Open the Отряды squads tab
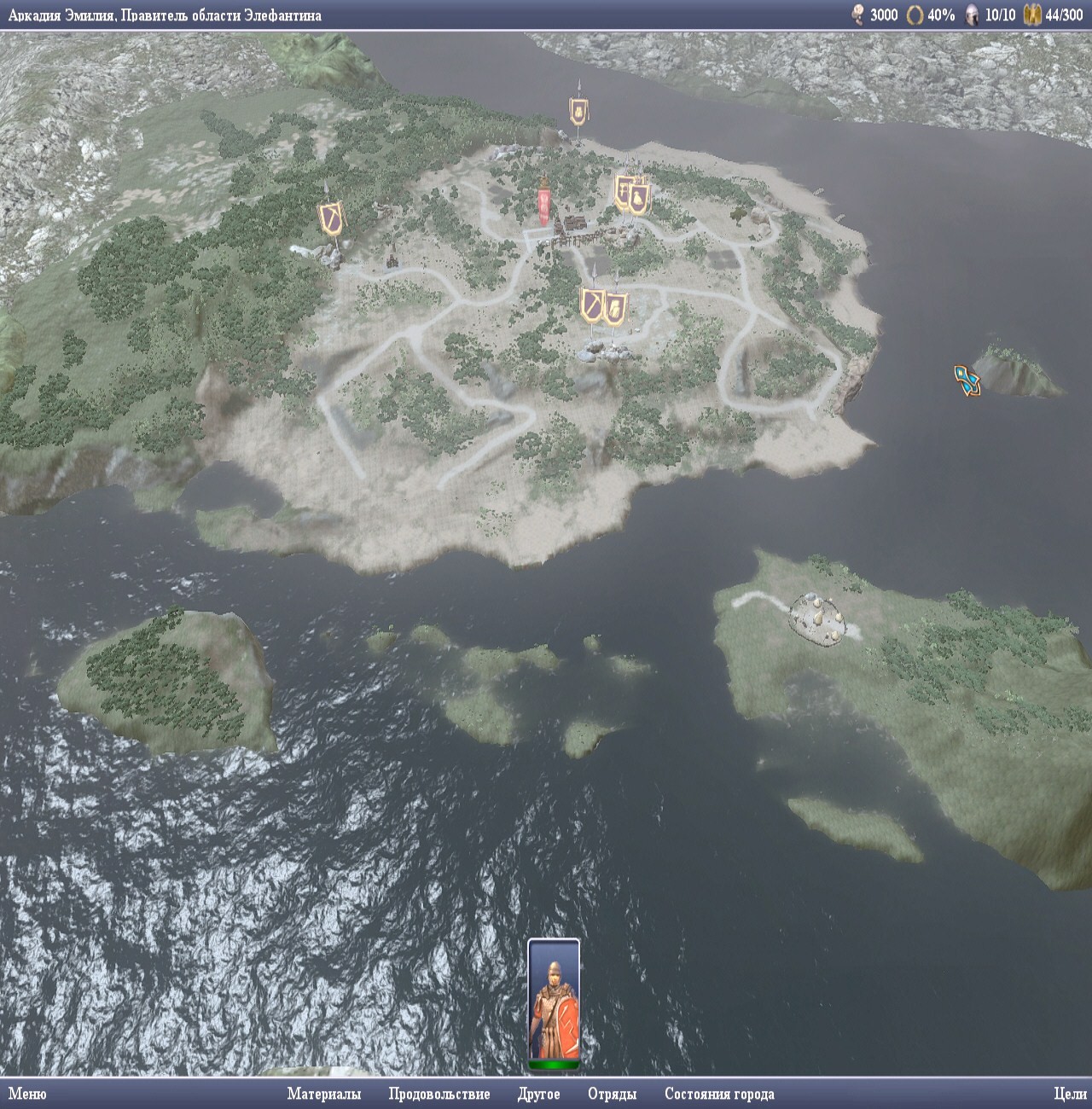The height and width of the screenshot is (1109, 1092). (x=612, y=1094)
